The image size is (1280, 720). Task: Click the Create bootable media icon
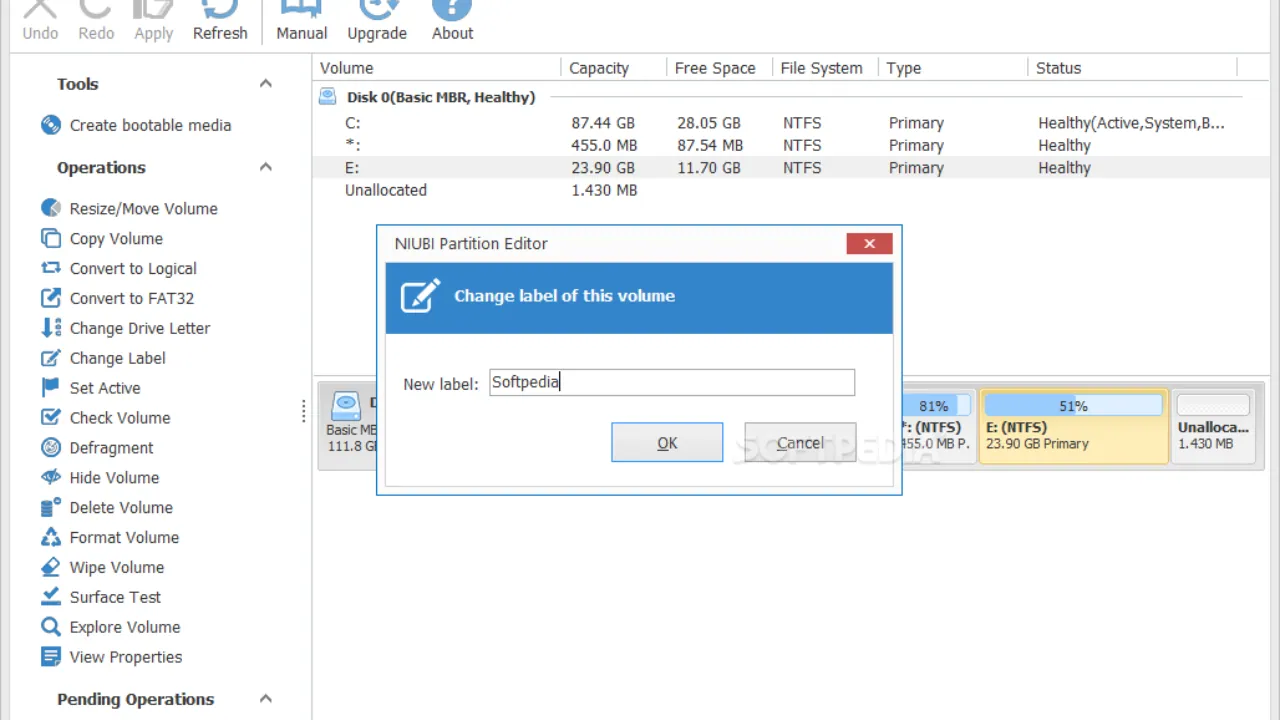[x=51, y=125]
